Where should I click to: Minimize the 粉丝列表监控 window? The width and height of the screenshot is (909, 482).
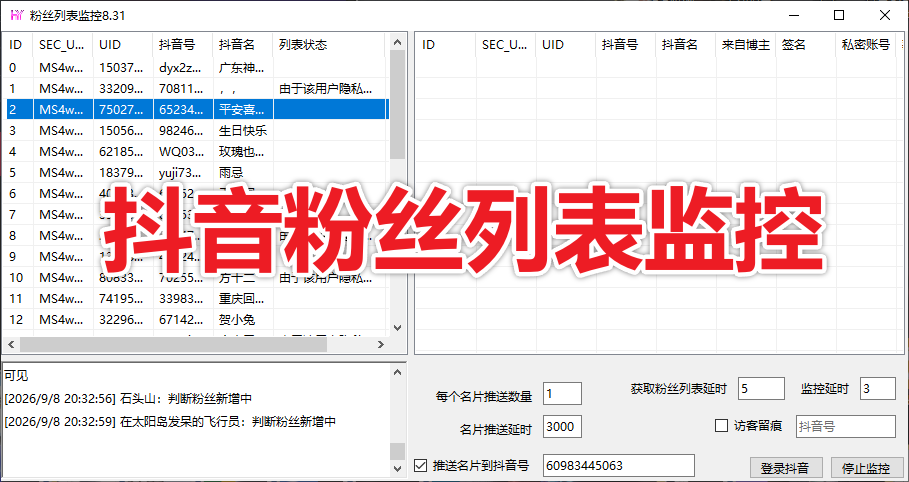coord(793,15)
